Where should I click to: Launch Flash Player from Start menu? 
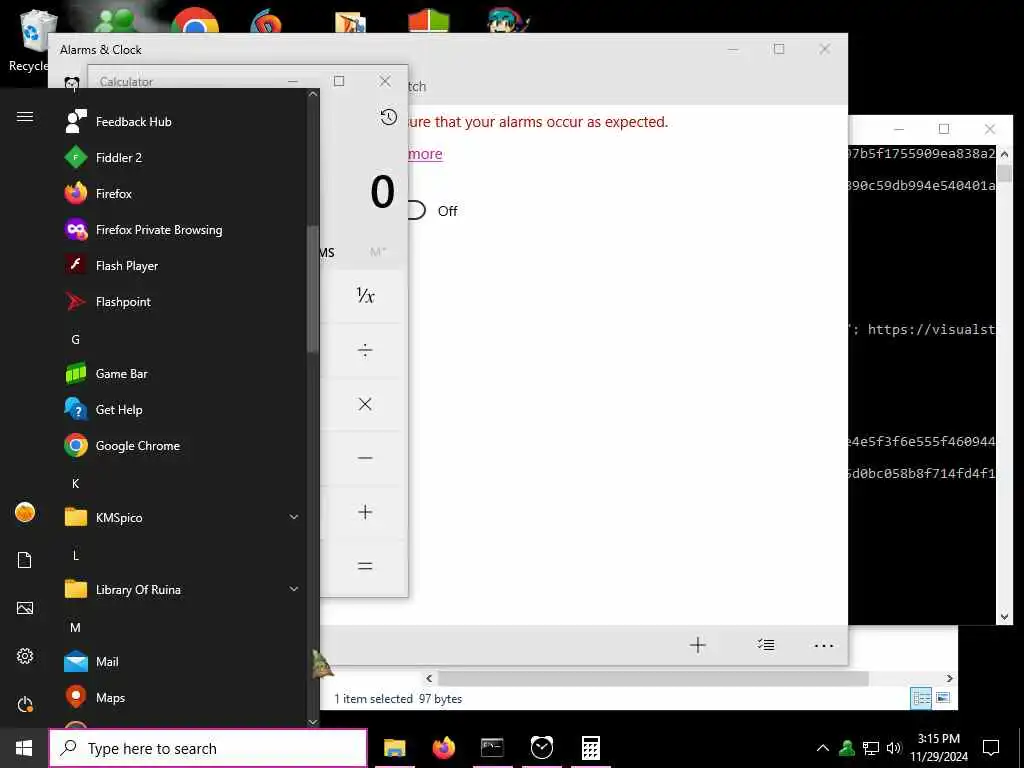[183, 265]
